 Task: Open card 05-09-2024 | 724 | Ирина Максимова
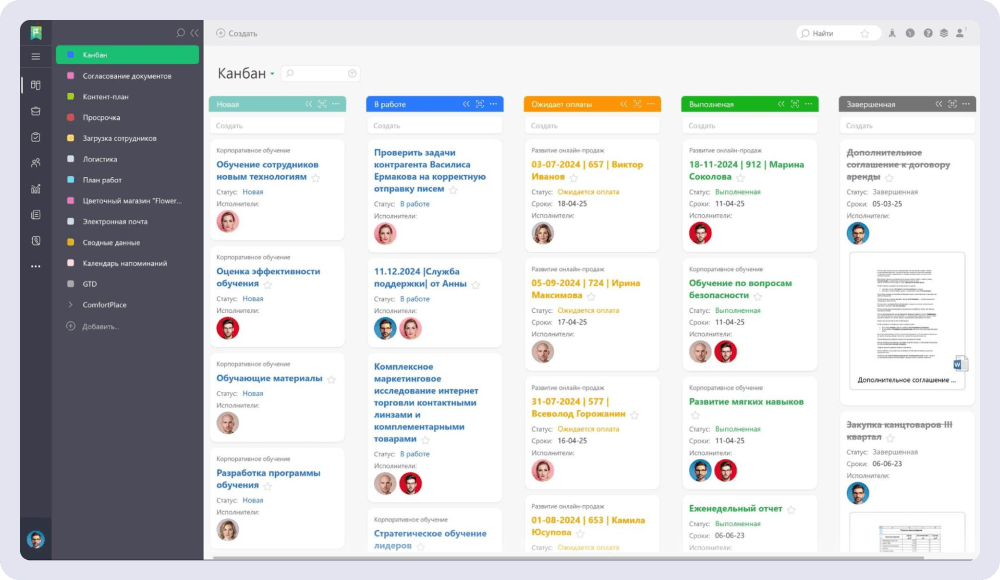585,289
